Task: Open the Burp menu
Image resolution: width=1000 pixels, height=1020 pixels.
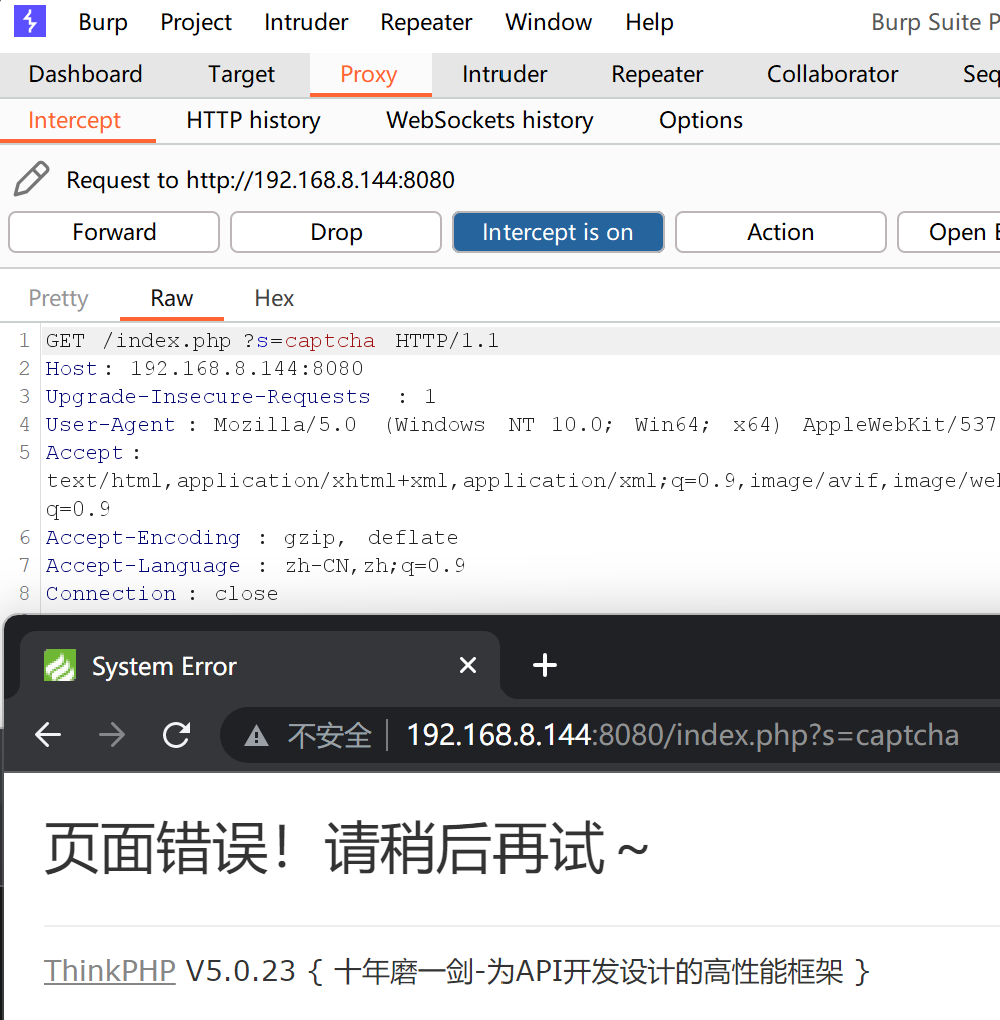Action: point(103,22)
